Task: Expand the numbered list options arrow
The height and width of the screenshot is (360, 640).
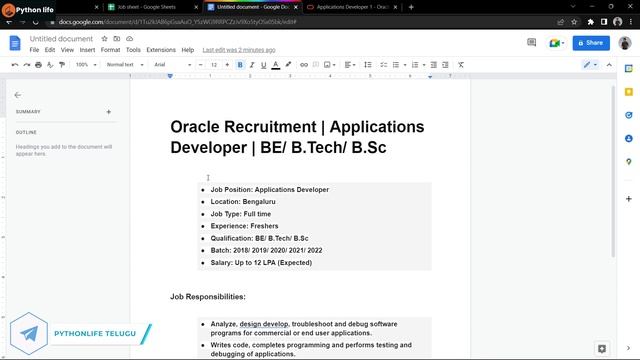Action: (x=424, y=65)
